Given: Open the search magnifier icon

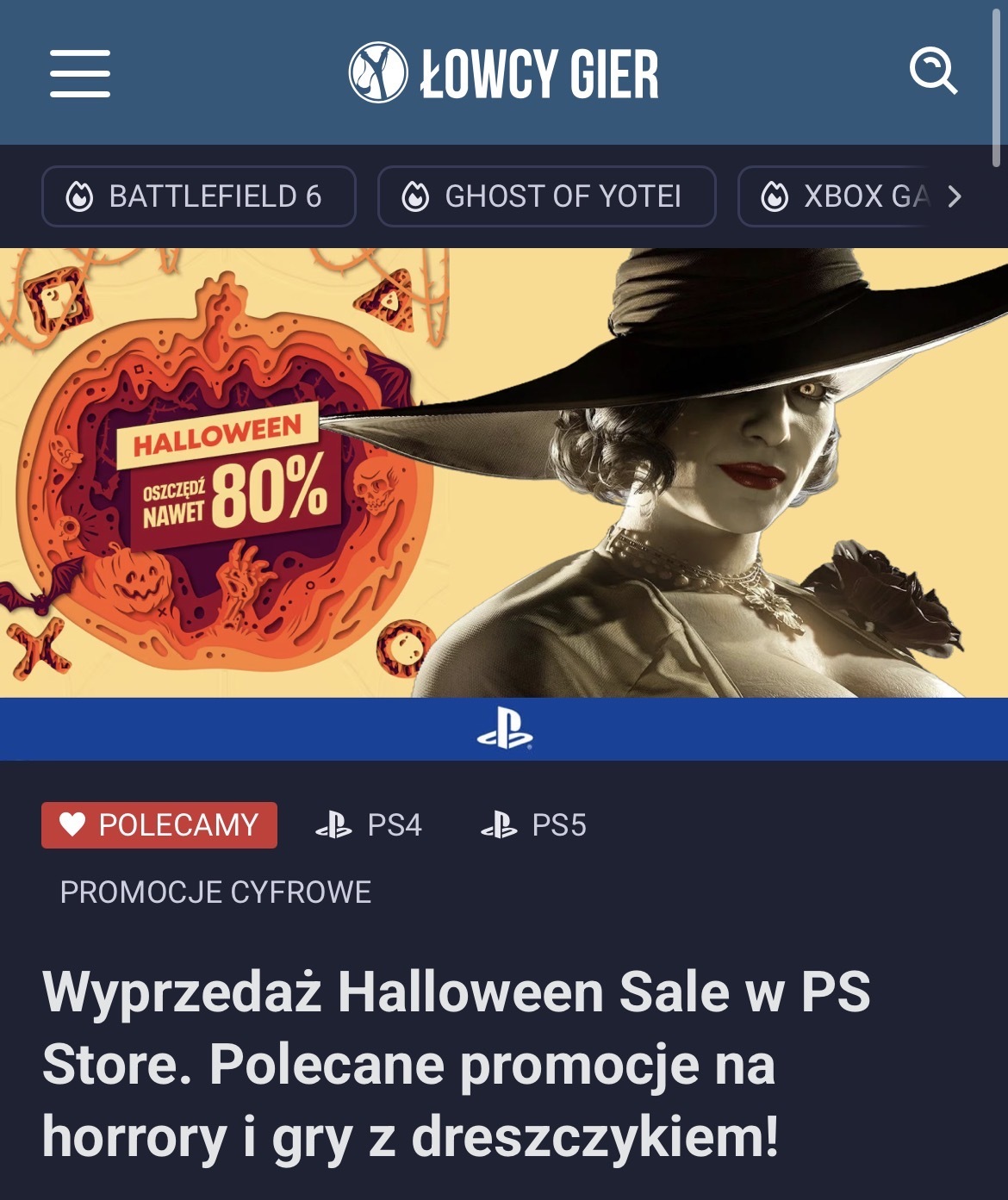Looking at the screenshot, I should pos(934,72).
